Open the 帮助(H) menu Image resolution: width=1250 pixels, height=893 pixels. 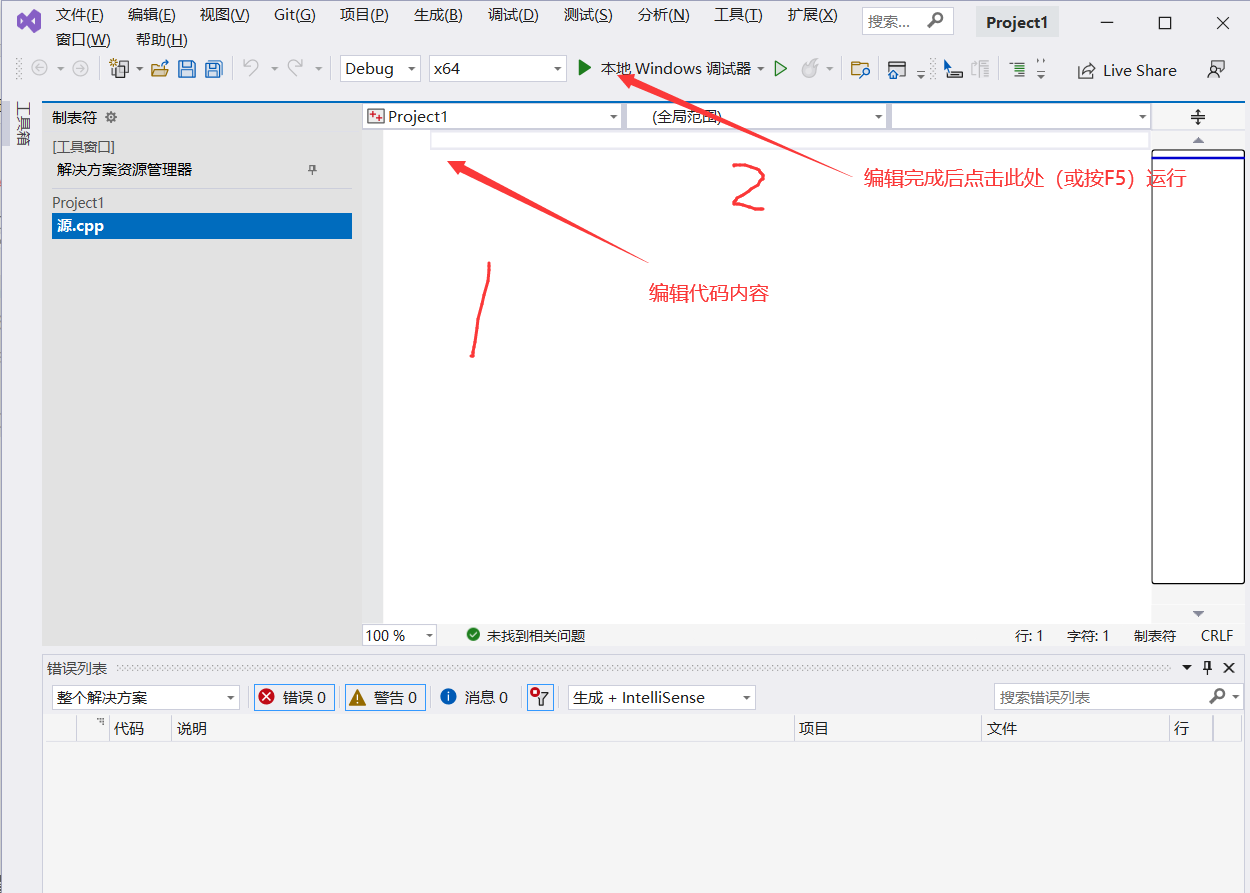[162, 40]
